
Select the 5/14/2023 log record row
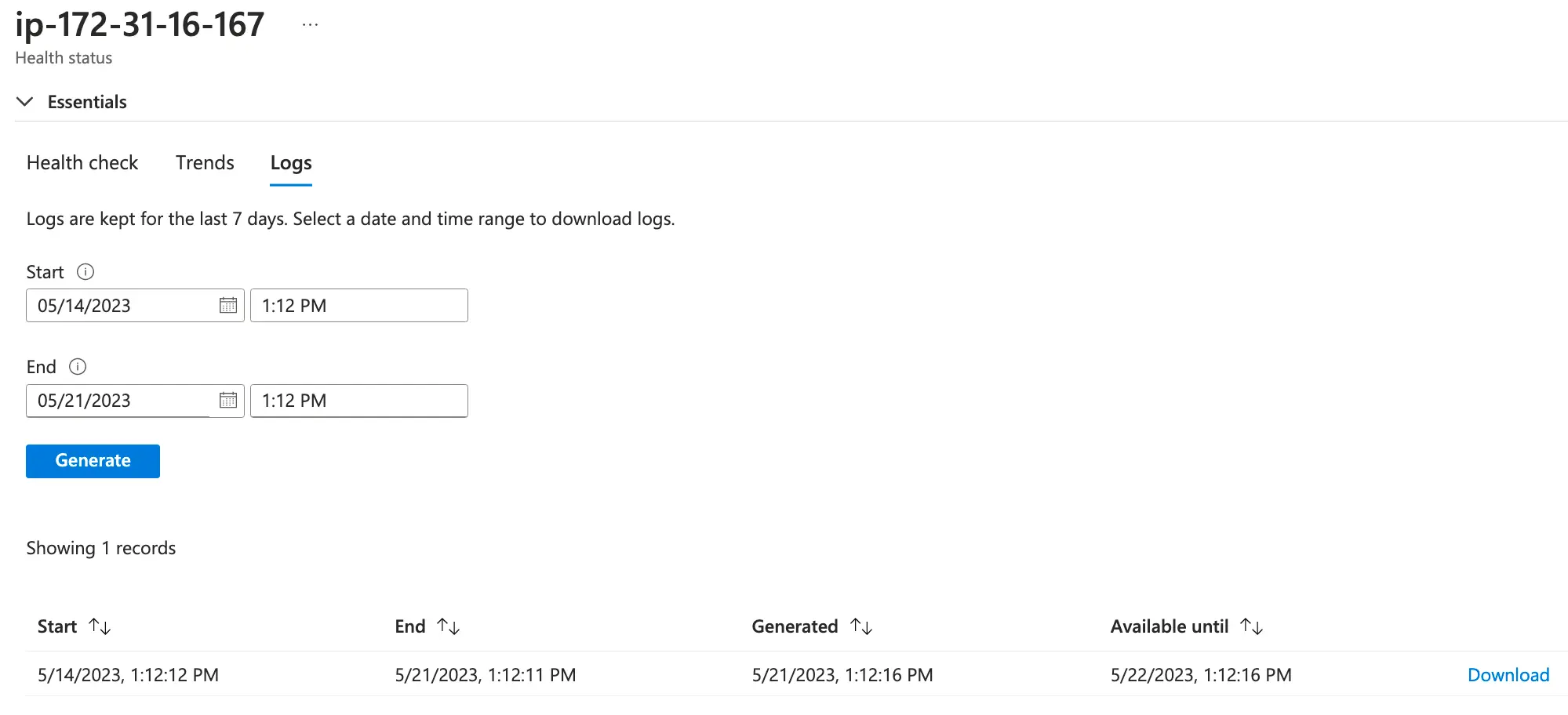(128, 675)
